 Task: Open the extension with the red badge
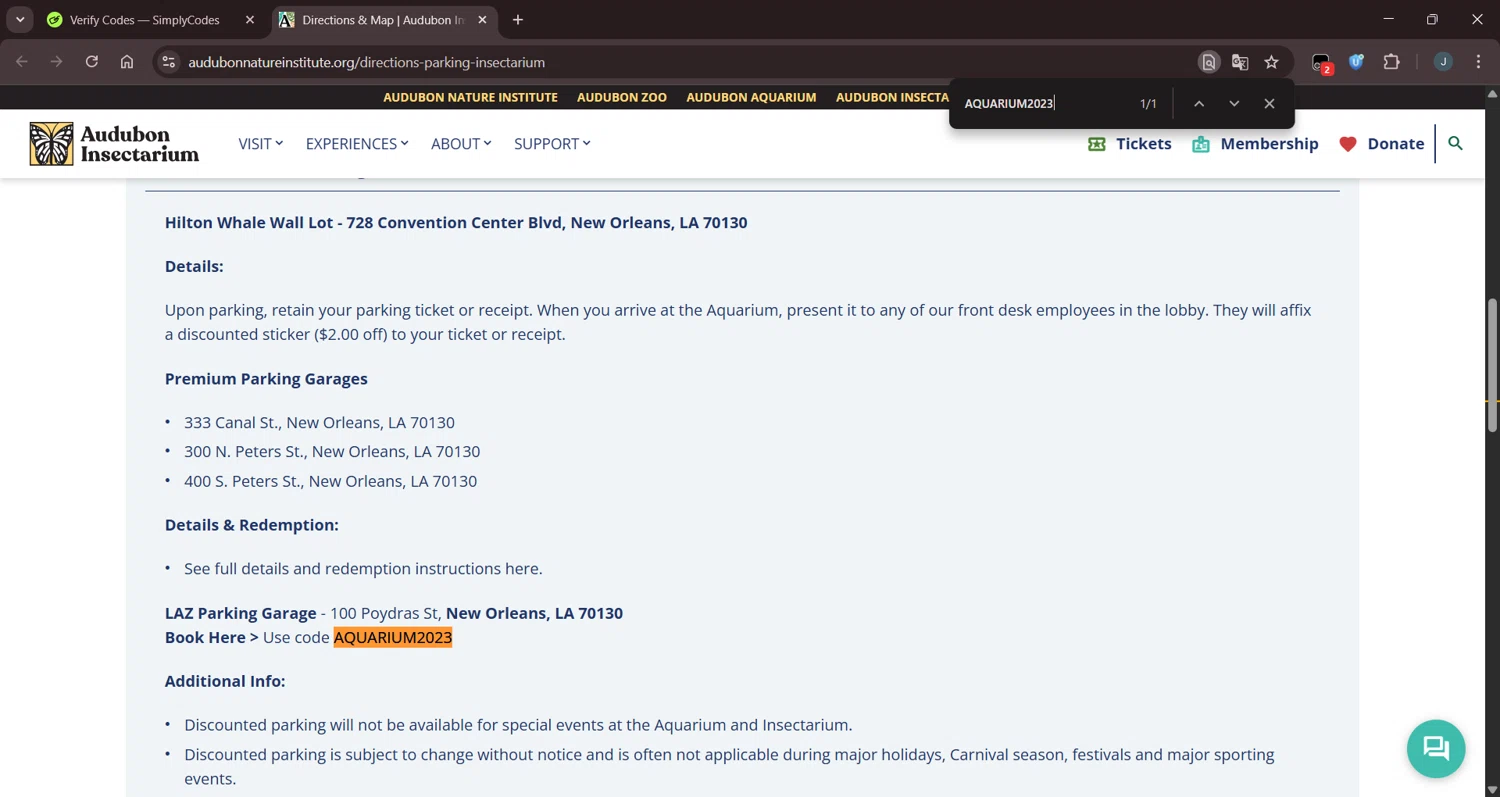[1322, 63]
